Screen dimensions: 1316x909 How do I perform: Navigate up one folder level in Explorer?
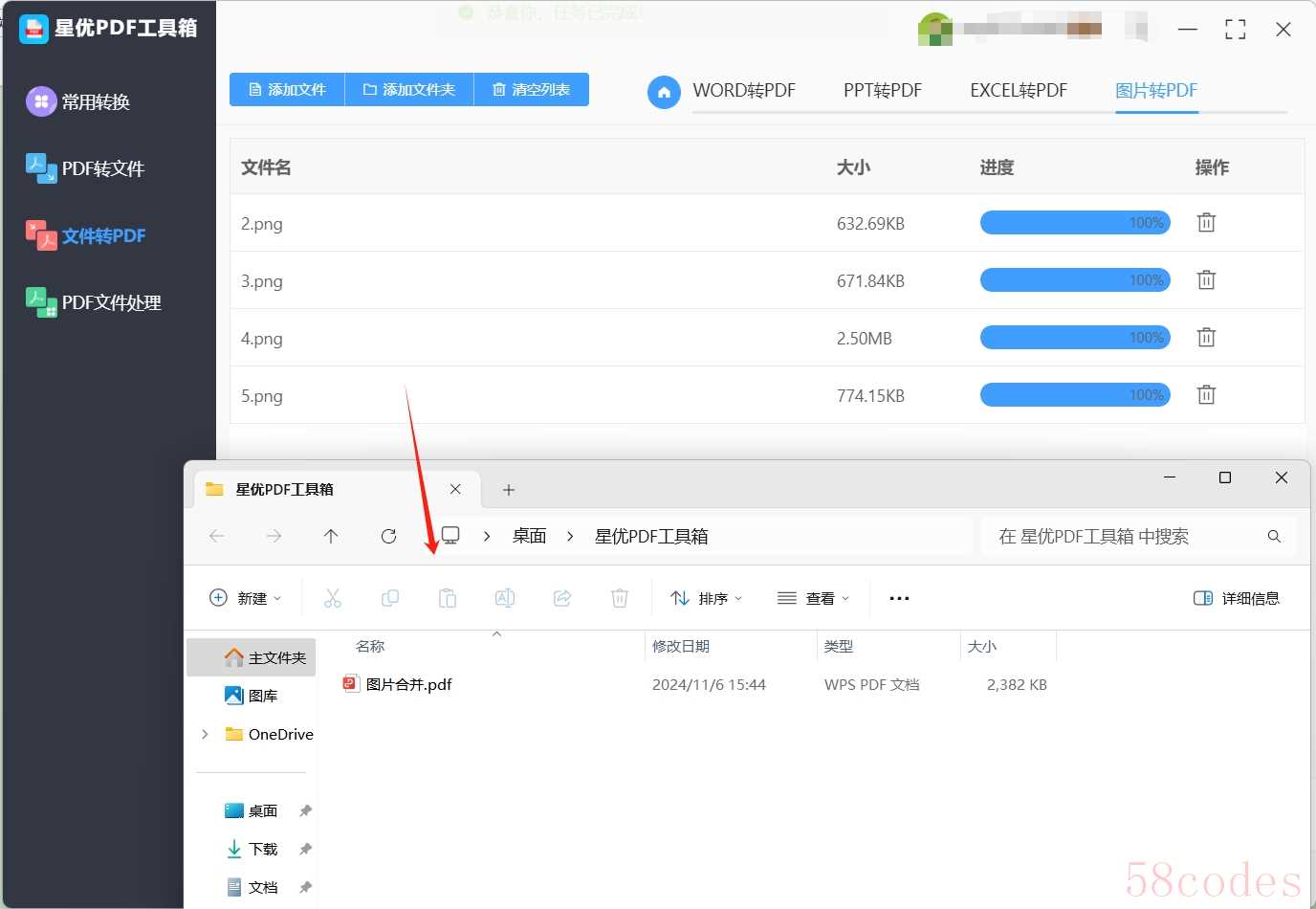pos(331,536)
